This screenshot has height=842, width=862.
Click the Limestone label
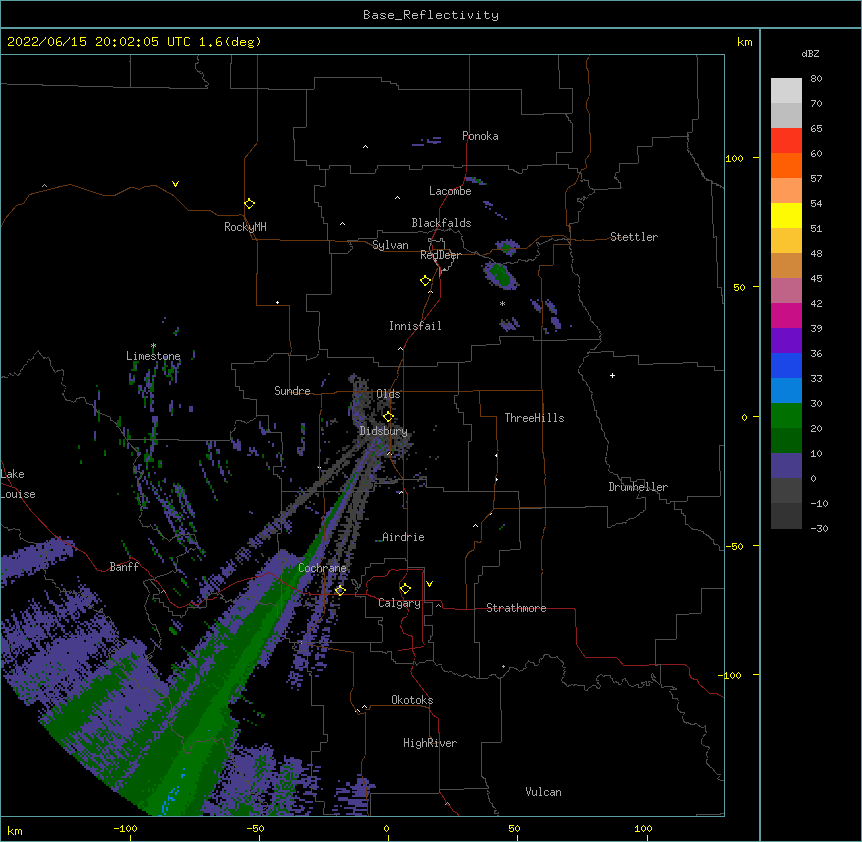[153, 356]
